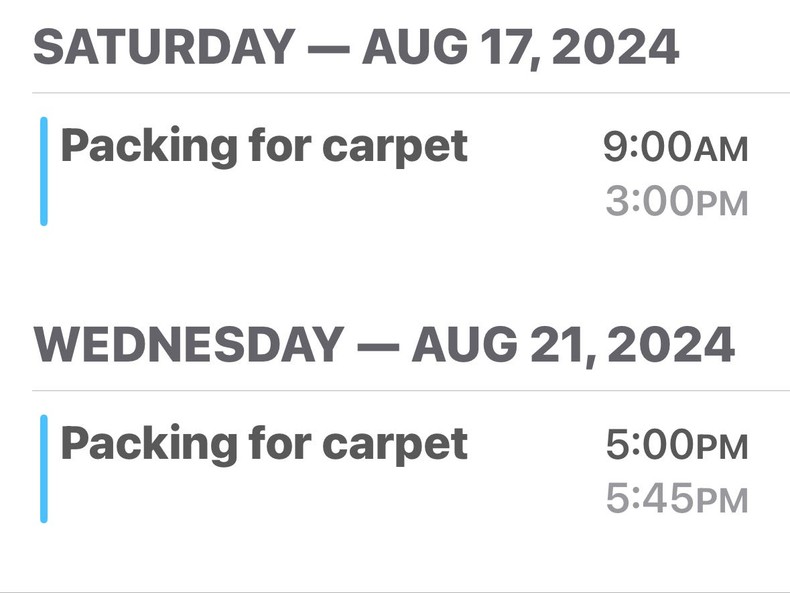Click the blue calendar bar on Wednesday's event
Viewport: 790px width, 593px height.
(x=44, y=468)
